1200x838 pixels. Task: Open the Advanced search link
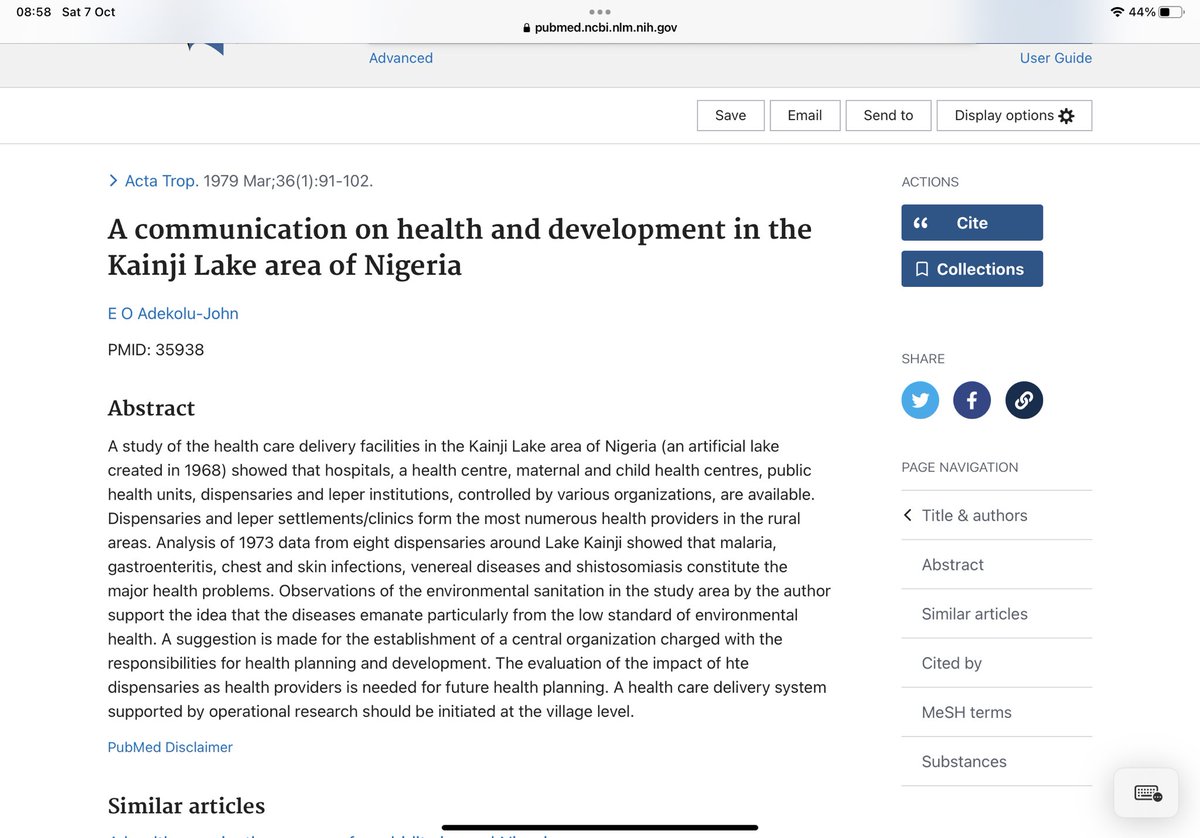(x=401, y=58)
